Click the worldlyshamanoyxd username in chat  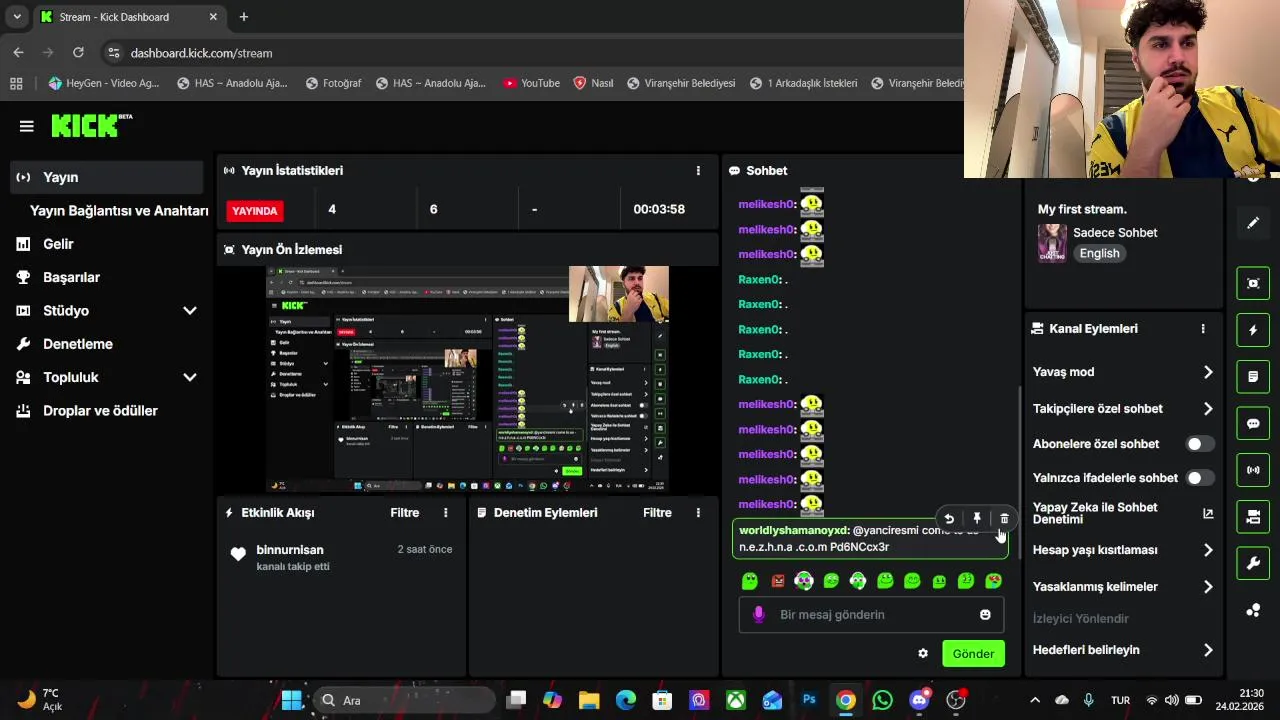tap(794, 531)
